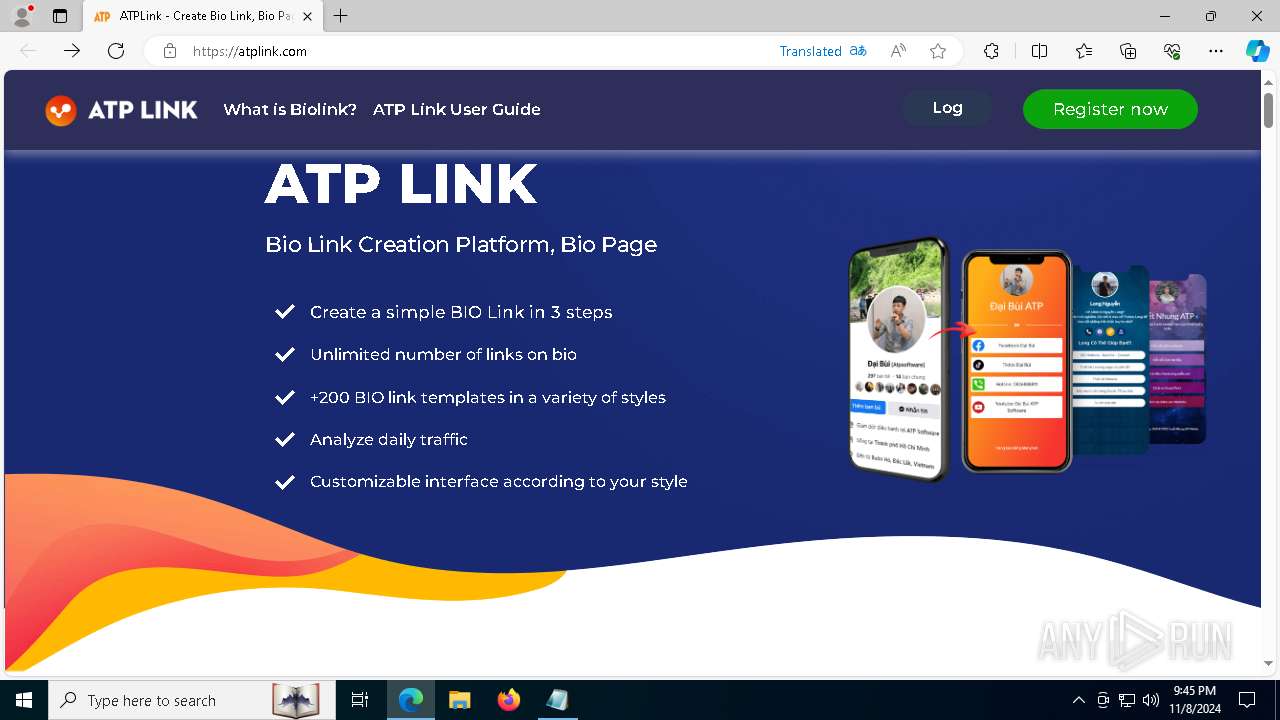Click the phone mockups image

point(1027,359)
